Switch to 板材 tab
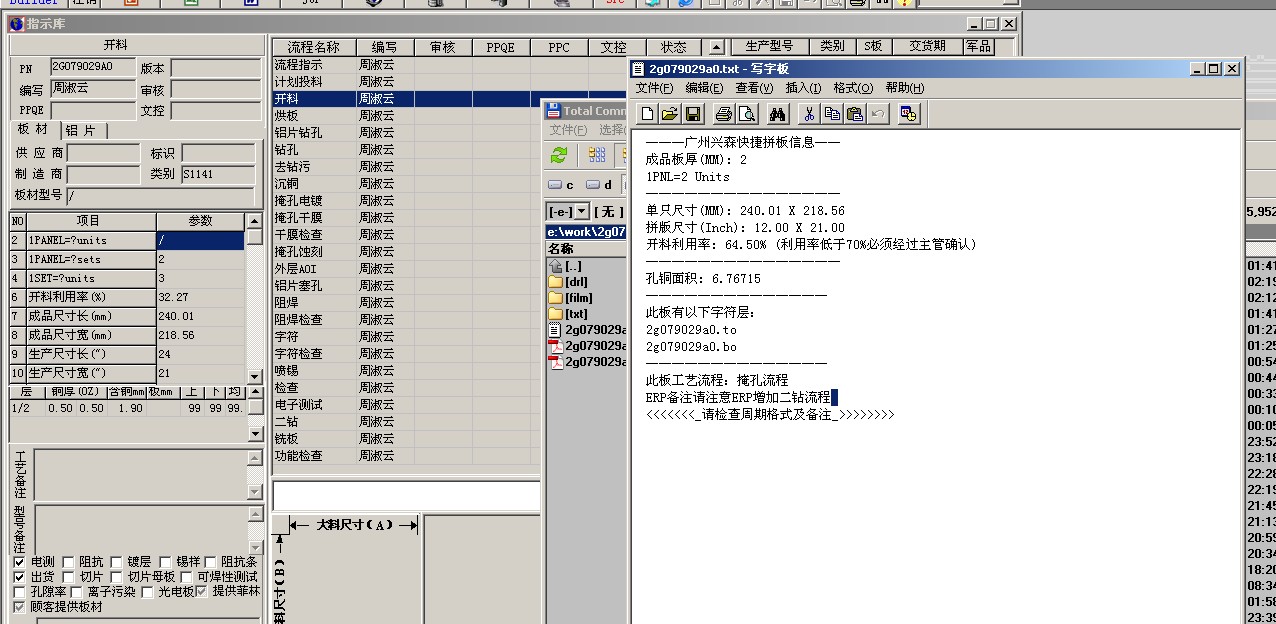The width and height of the screenshot is (1276, 624). point(33,130)
